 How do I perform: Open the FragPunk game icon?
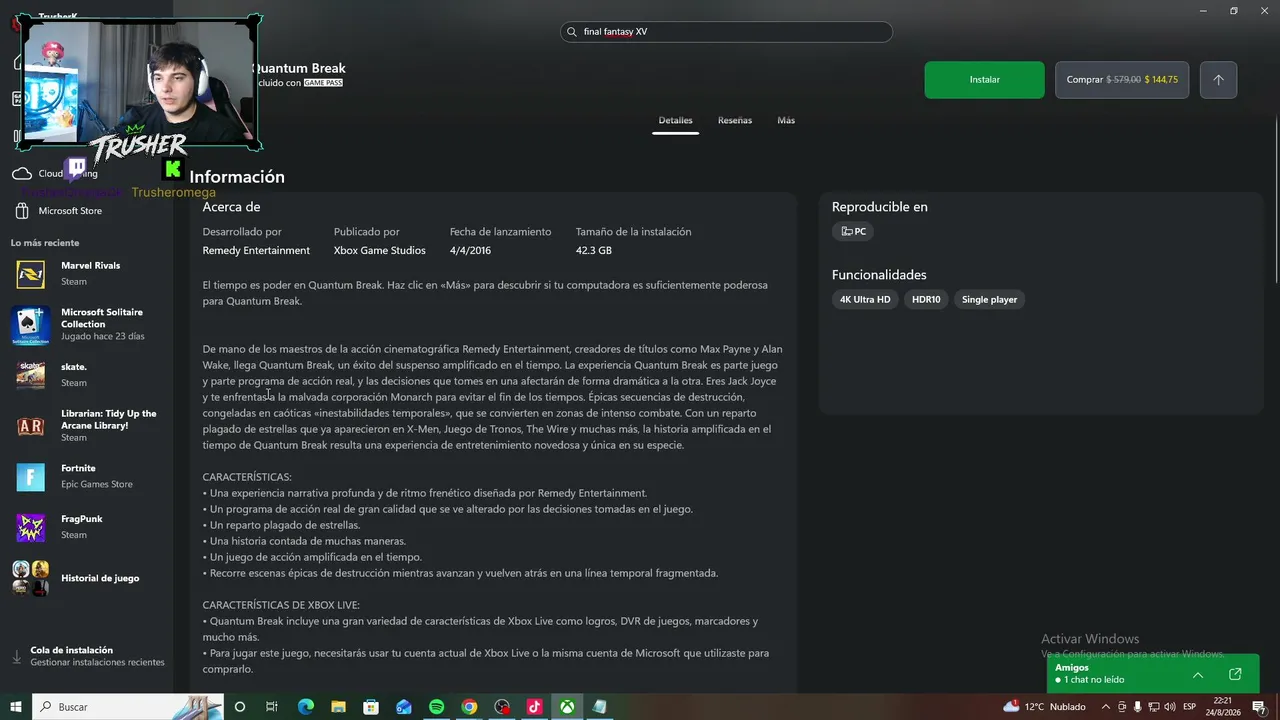[x=30, y=527]
